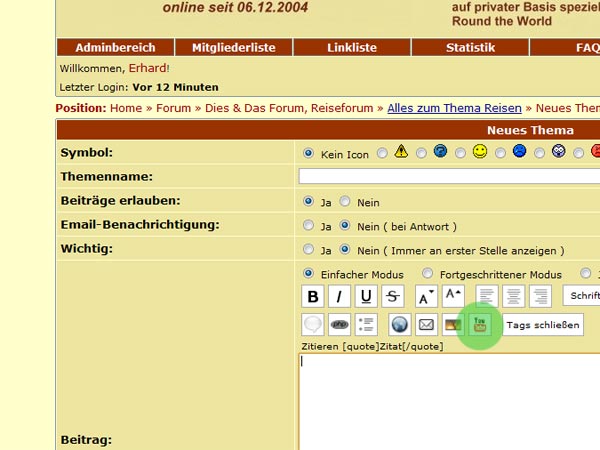Click into the Themenname text field
Screen dimensions: 600x450
[x=449, y=177]
